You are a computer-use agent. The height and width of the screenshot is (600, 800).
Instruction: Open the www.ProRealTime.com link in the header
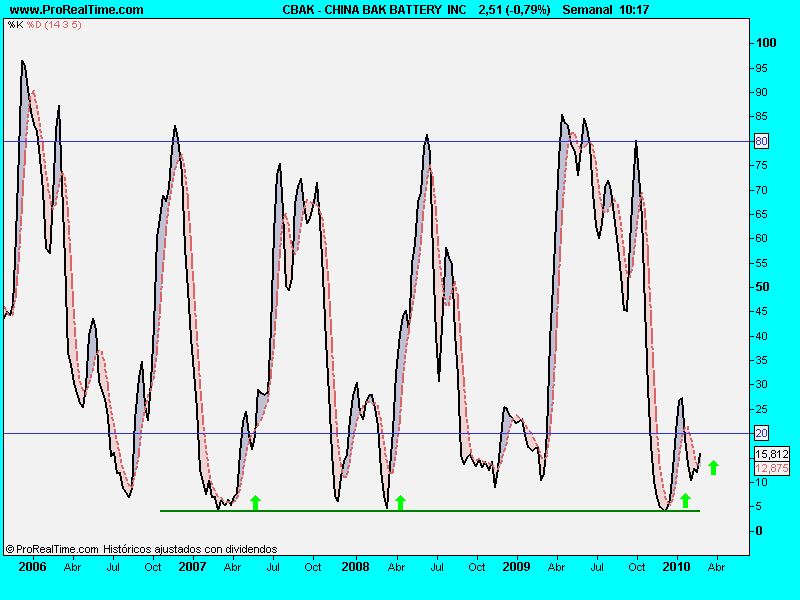(77, 10)
